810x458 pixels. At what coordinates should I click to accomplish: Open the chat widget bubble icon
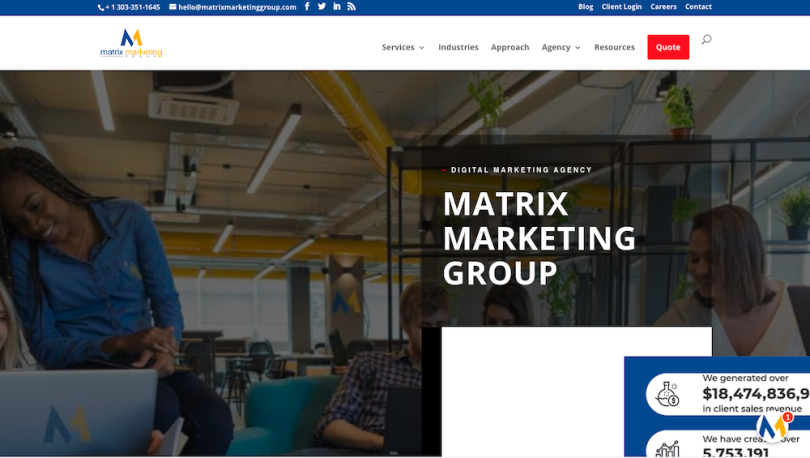tap(772, 427)
